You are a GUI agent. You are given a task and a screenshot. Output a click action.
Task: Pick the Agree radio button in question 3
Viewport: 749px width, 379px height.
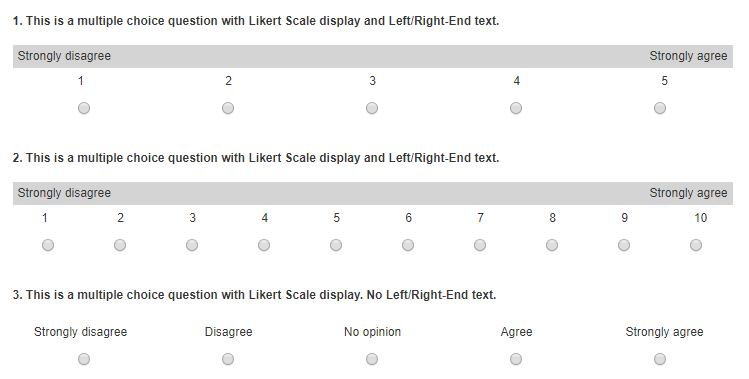[516, 359]
